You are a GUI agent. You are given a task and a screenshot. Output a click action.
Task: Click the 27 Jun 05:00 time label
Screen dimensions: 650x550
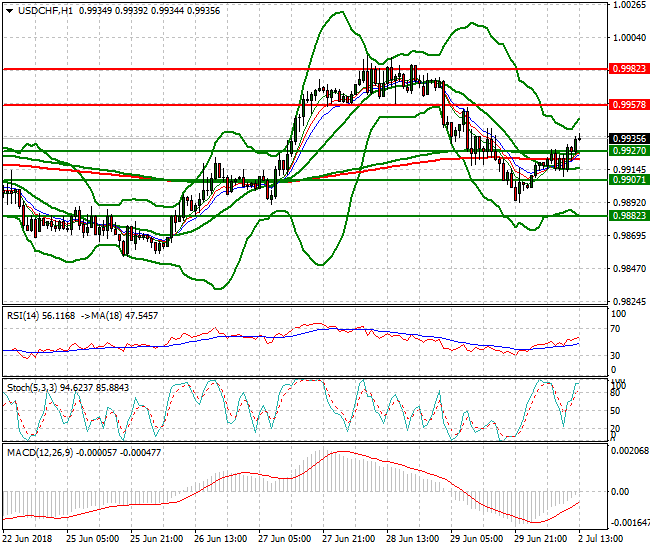pos(285,539)
